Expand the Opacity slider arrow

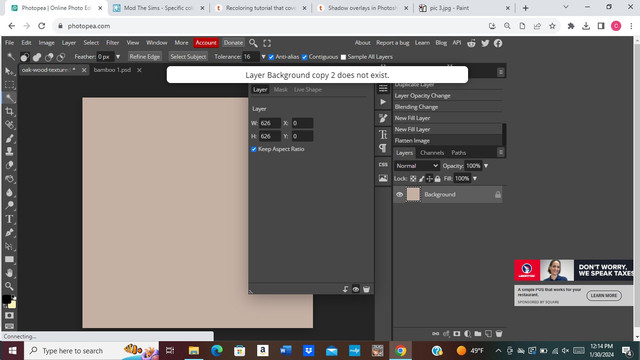[486, 166]
